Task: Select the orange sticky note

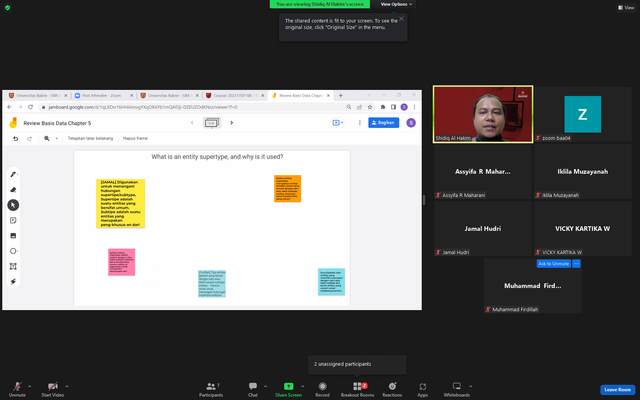Action: (x=287, y=189)
